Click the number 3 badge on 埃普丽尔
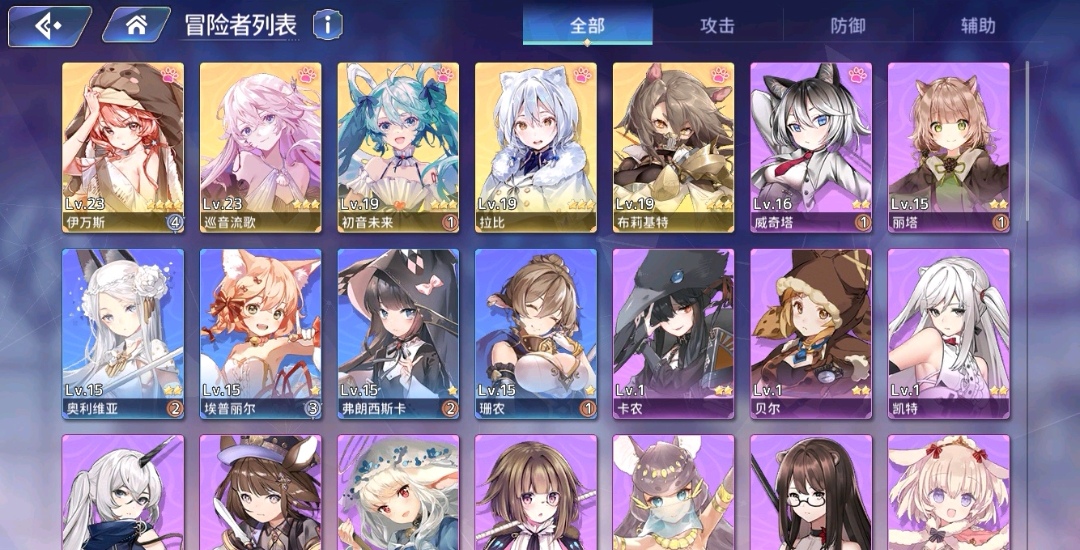 point(312,408)
